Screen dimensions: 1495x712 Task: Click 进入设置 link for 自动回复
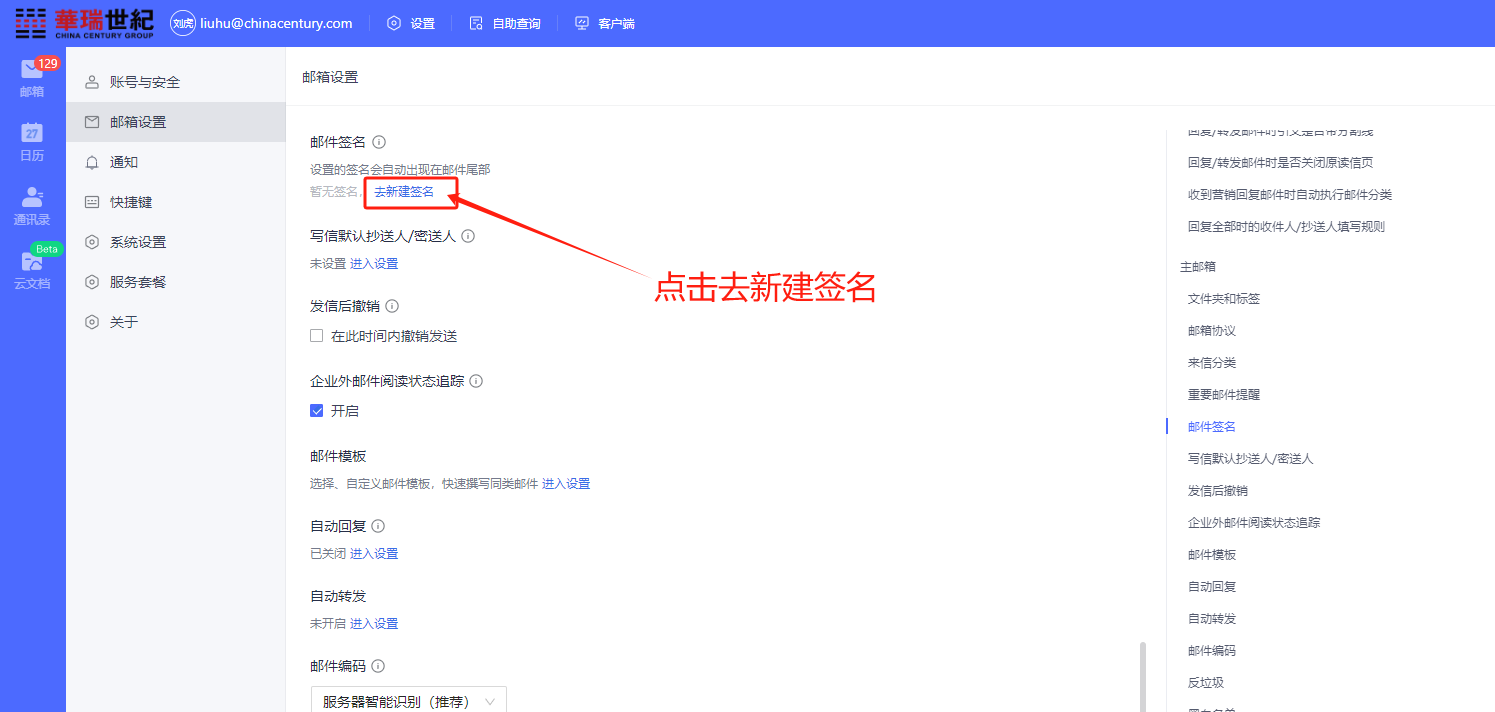tap(374, 554)
